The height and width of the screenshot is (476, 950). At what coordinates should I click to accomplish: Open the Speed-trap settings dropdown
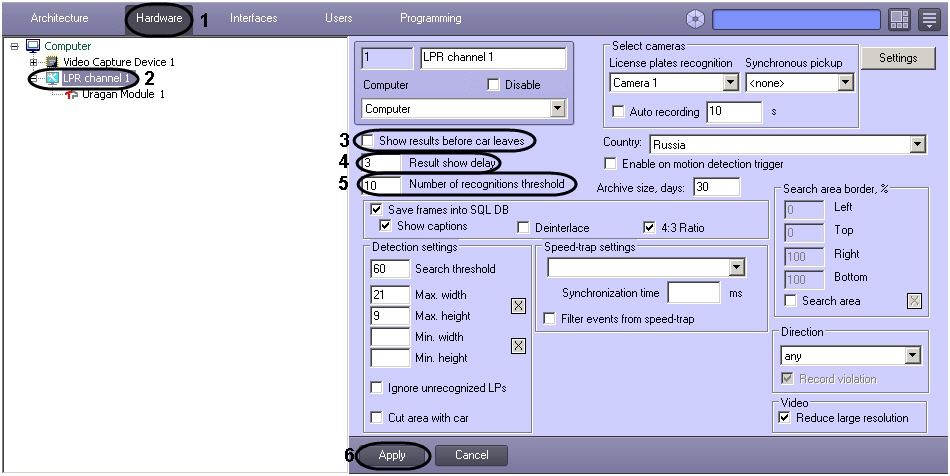tap(737, 267)
